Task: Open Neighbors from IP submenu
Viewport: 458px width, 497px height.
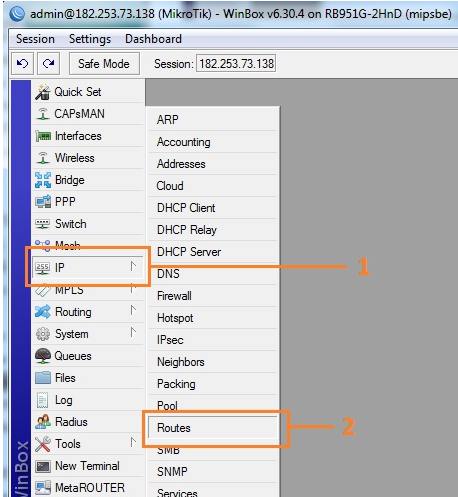Action: 213,362
